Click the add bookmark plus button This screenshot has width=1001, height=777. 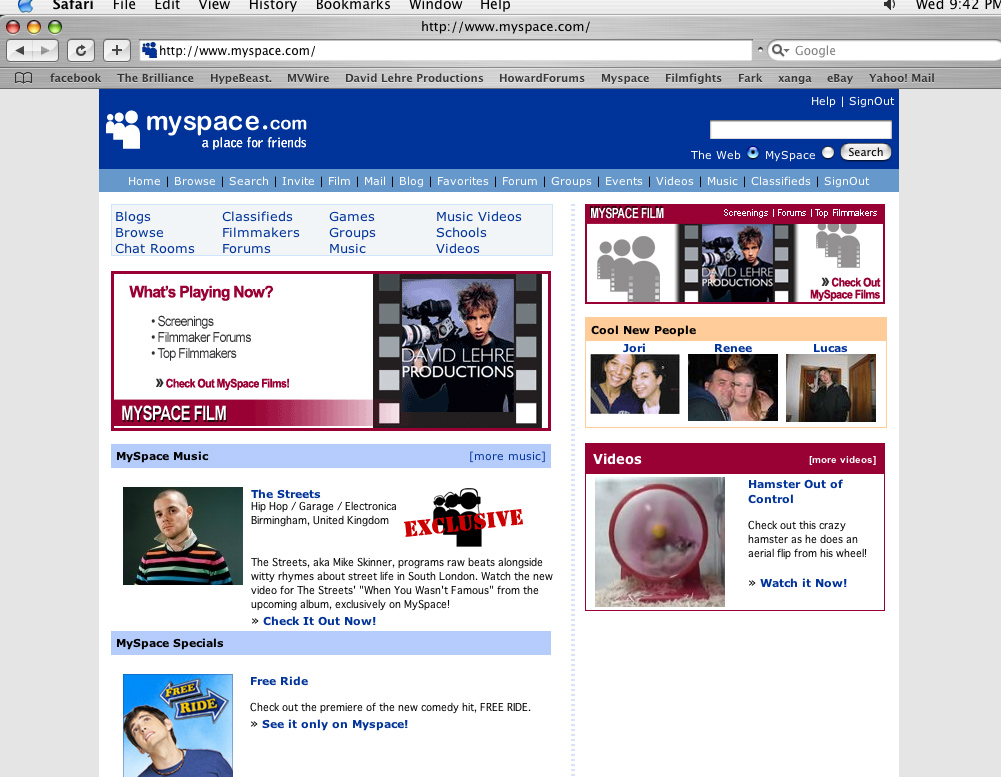(117, 50)
